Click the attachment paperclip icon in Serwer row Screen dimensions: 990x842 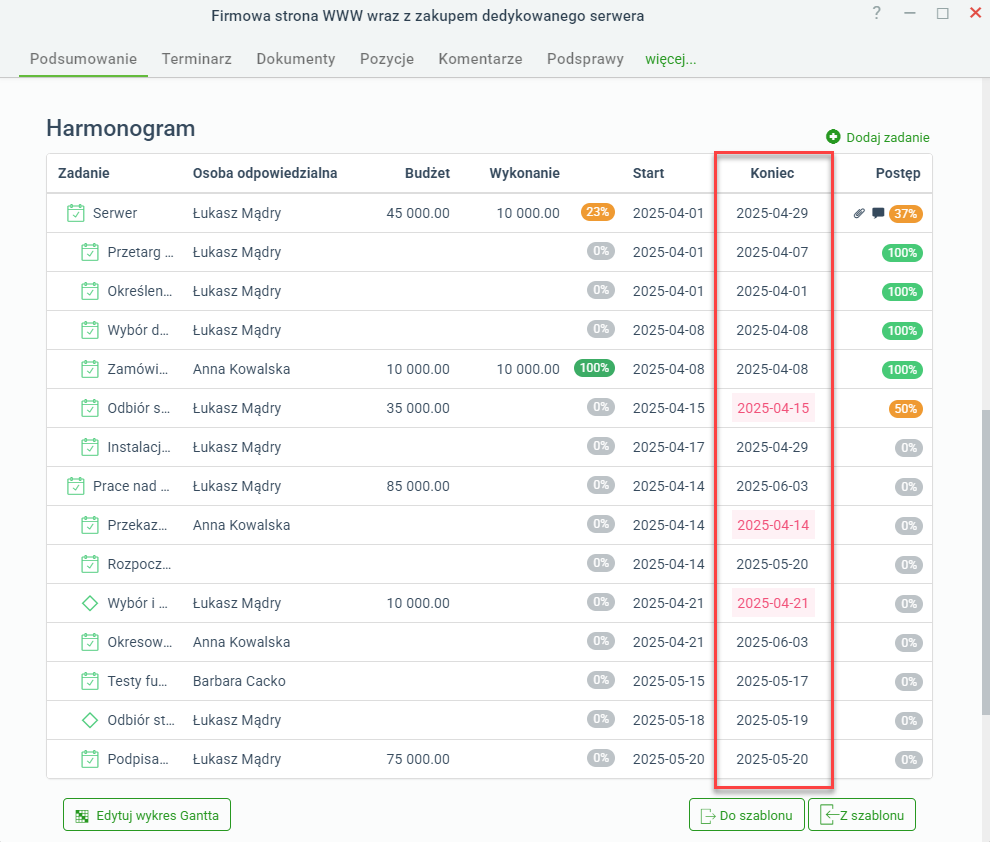point(859,213)
